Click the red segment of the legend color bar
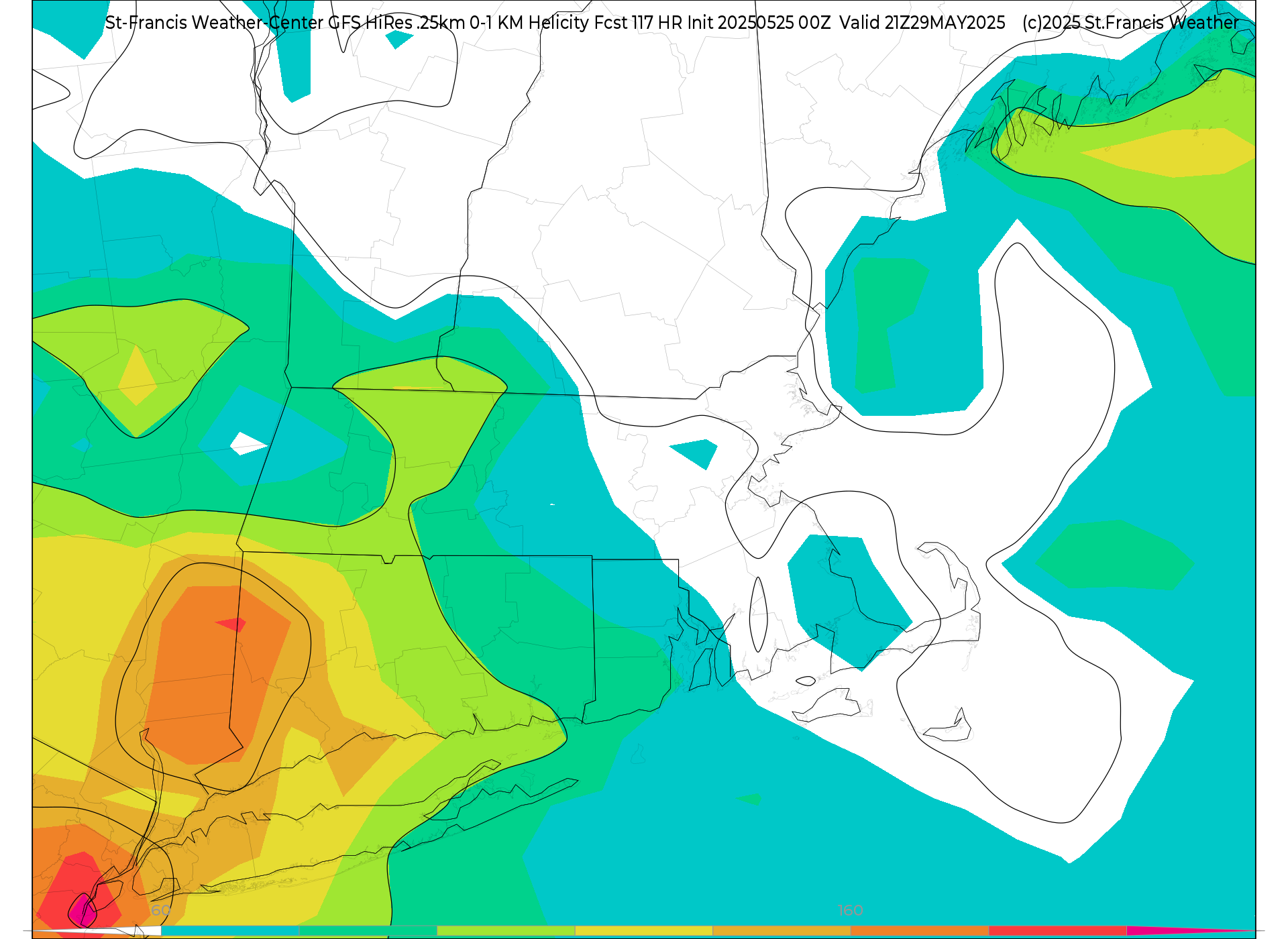 pos(1058,931)
